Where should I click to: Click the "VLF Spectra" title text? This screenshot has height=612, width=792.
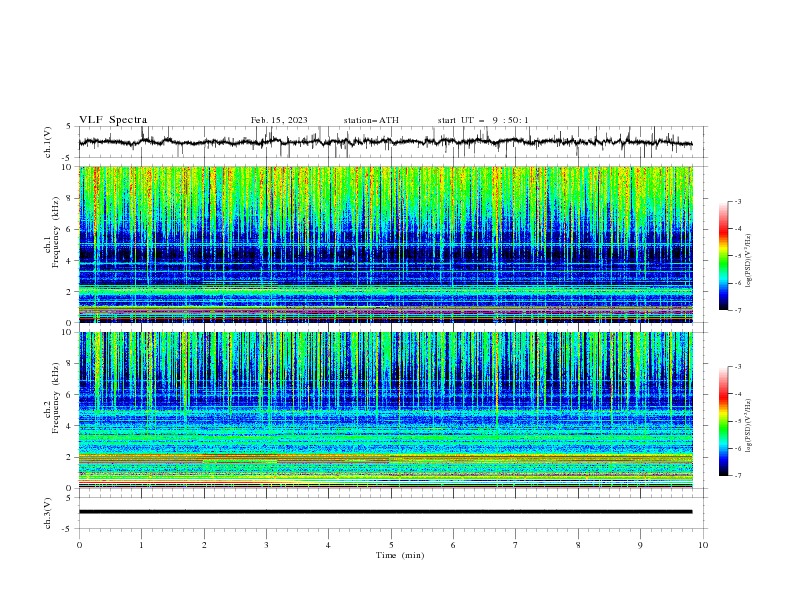coord(113,120)
